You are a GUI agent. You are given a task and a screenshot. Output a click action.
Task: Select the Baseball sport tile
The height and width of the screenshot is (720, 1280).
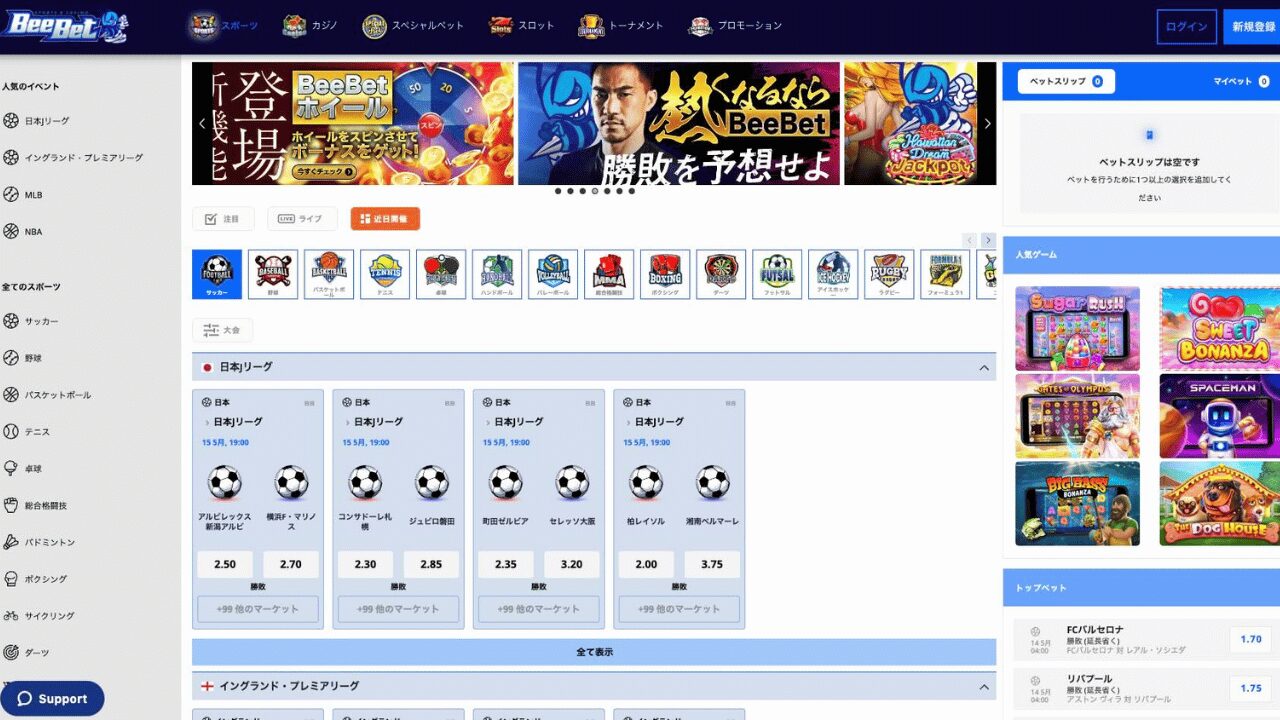(273, 275)
